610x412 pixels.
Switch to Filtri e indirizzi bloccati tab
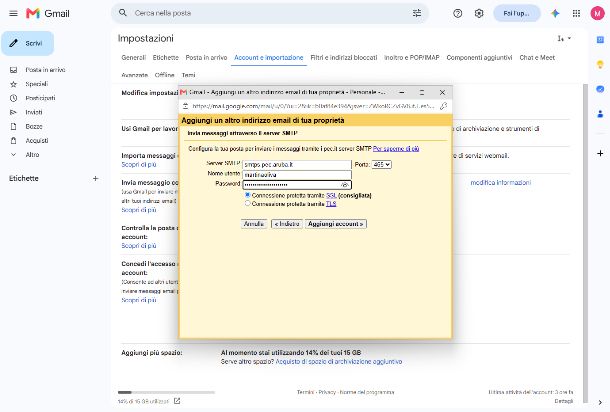click(x=344, y=58)
